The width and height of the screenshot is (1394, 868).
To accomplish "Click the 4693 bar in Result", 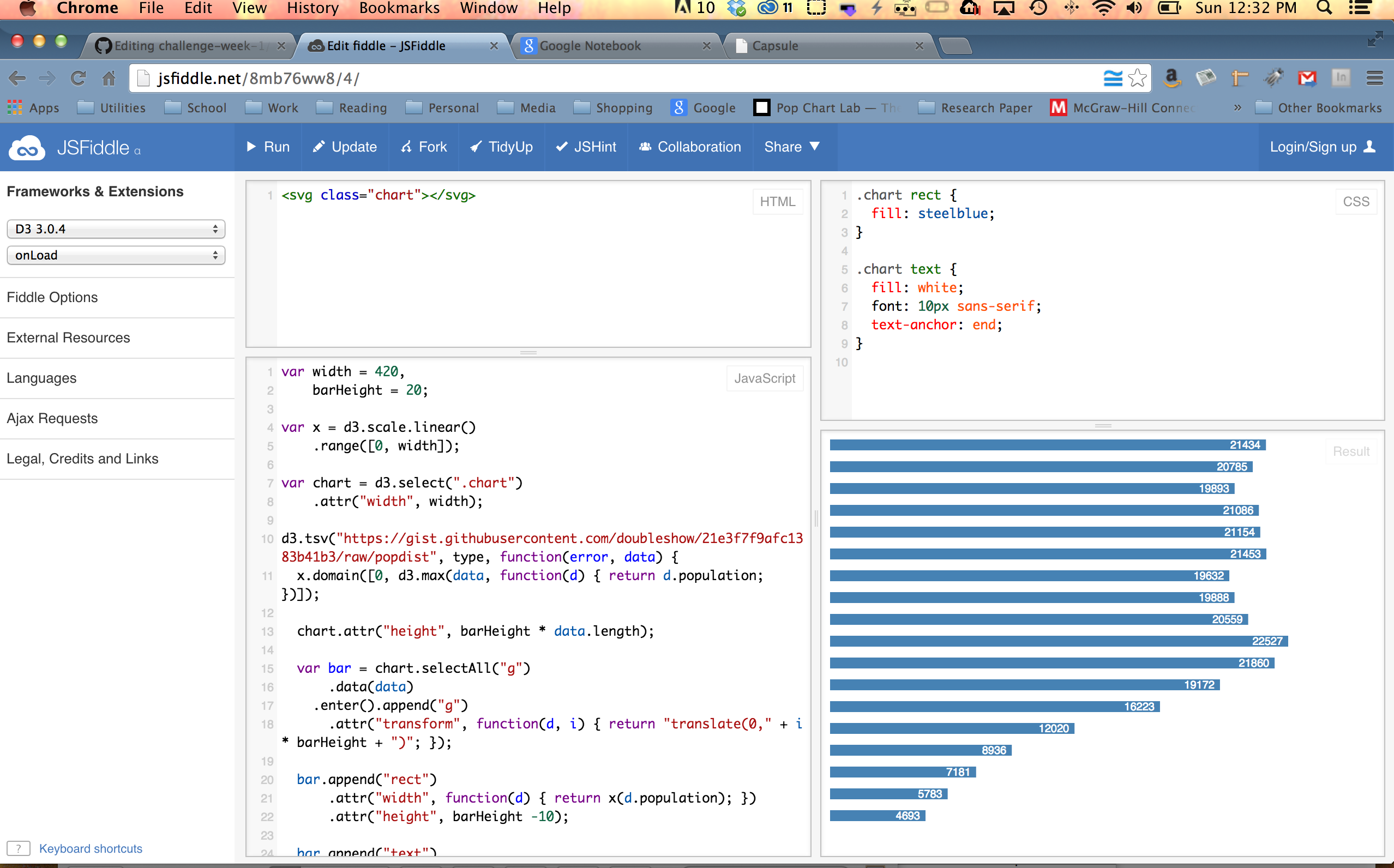I will coord(878,816).
